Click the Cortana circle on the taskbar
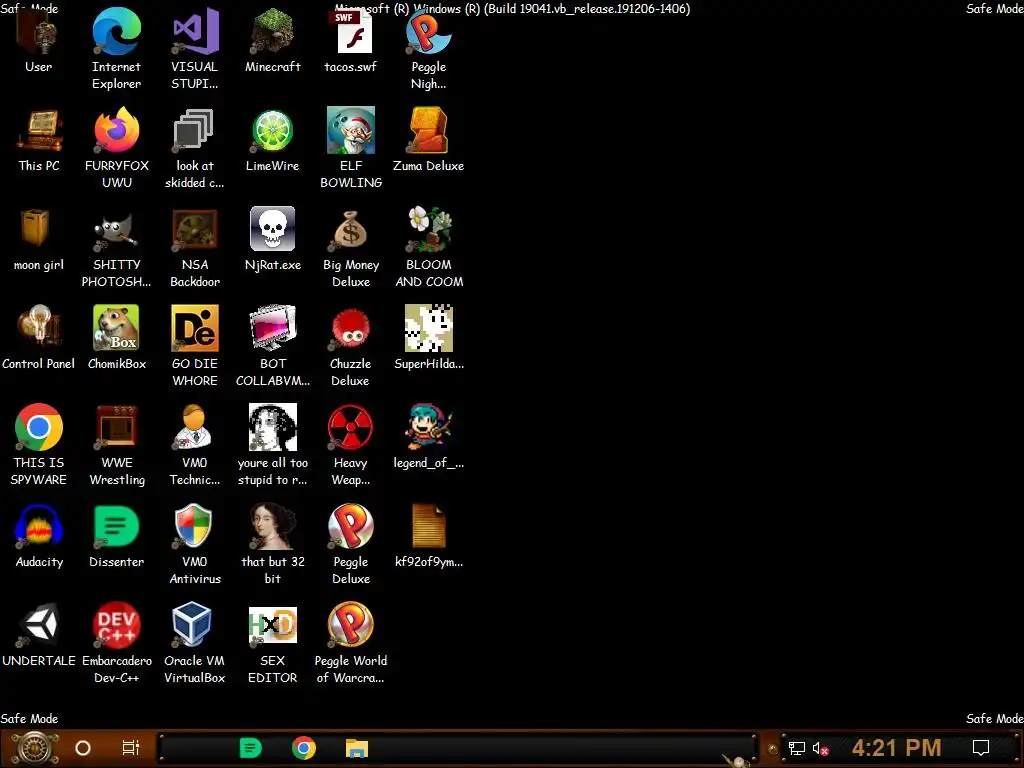This screenshot has width=1024, height=768. (x=83, y=748)
